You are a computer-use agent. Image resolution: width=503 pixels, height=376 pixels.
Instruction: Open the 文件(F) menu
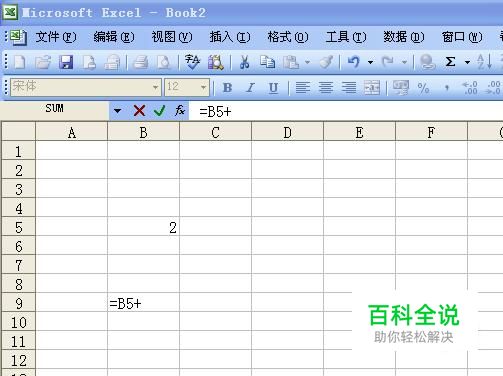(56, 37)
